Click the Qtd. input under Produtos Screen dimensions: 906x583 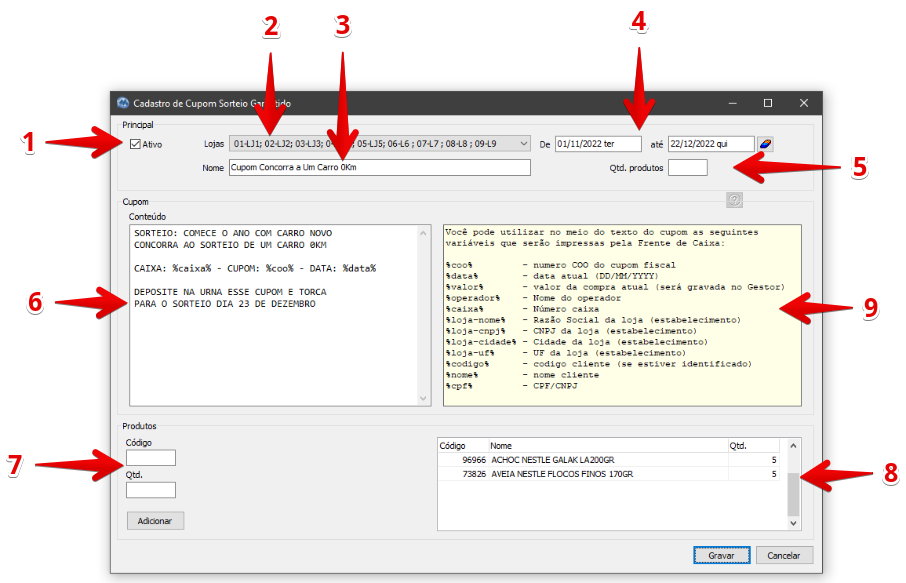[151, 490]
